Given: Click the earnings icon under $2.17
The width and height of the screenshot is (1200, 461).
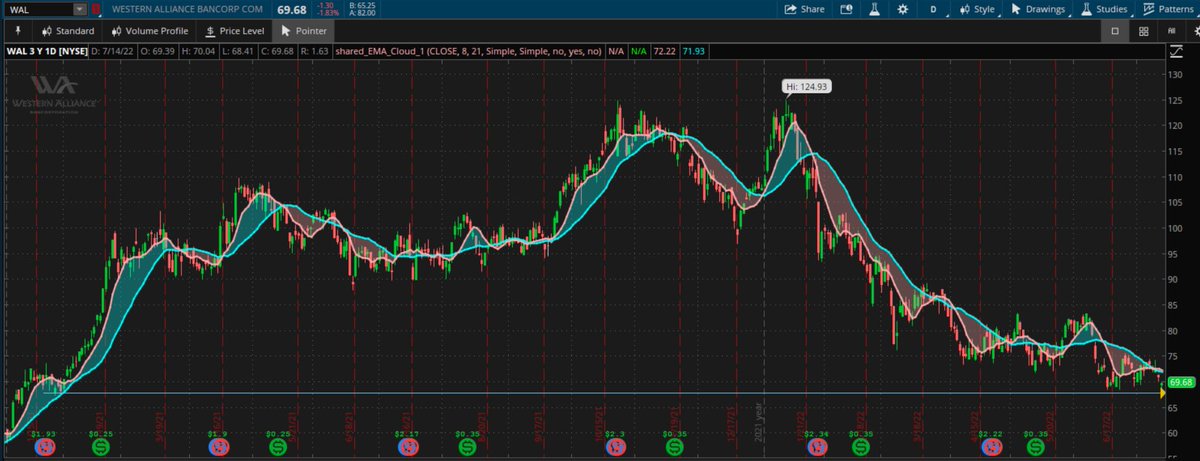Looking at the screenshot, I should (408, 448).
